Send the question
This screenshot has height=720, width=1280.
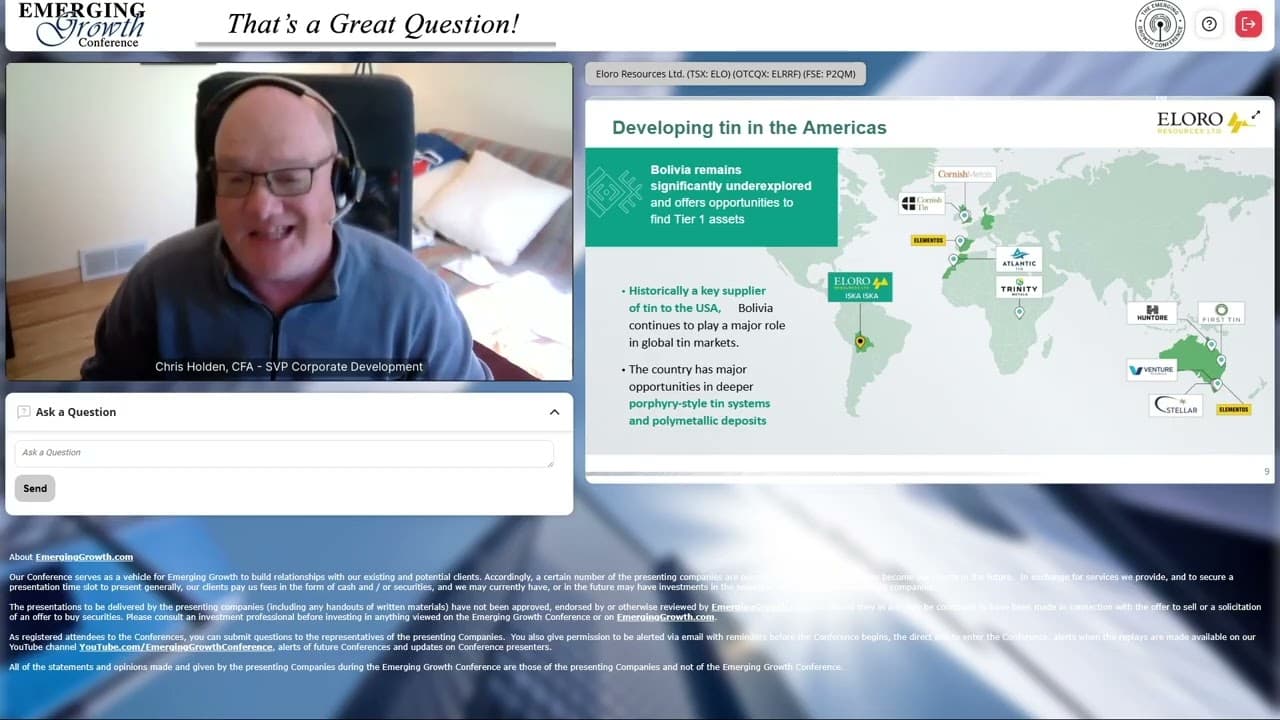pos(35,488)
